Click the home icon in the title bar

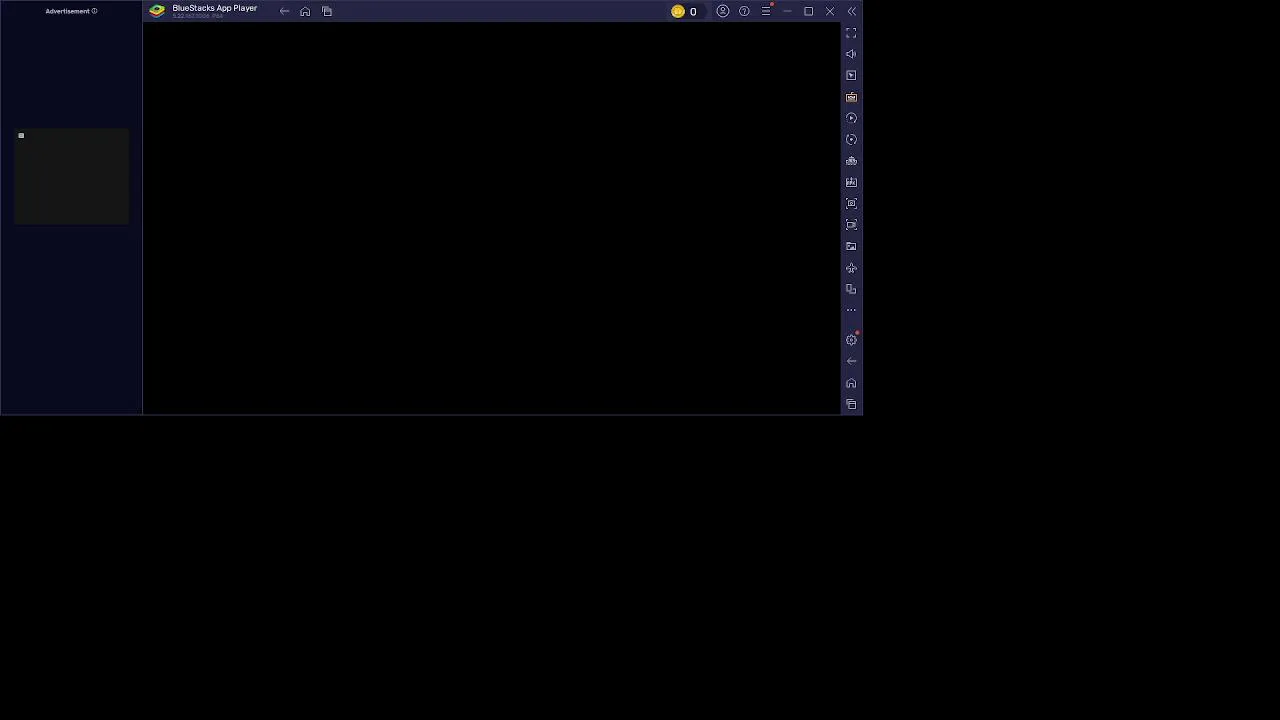(305, 11)
